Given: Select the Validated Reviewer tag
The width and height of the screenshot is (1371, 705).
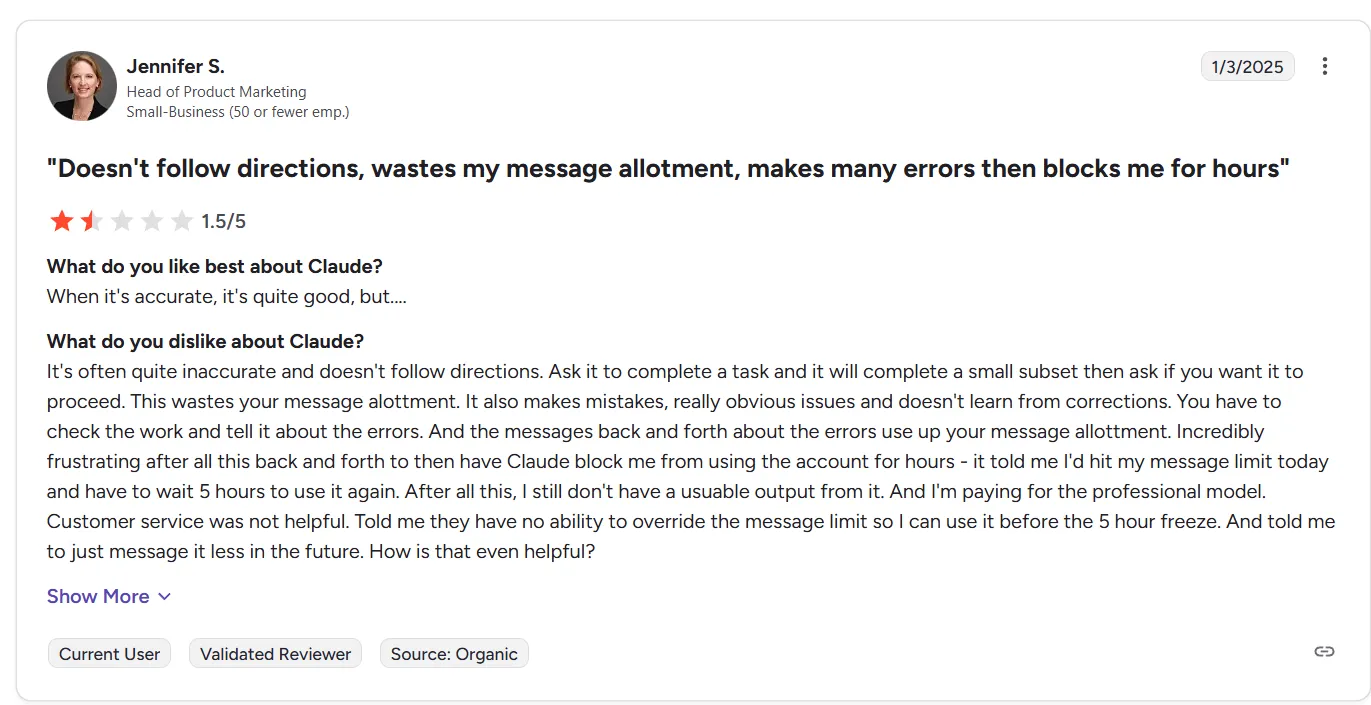Looking at the screenshot, I should click(276, 654).
